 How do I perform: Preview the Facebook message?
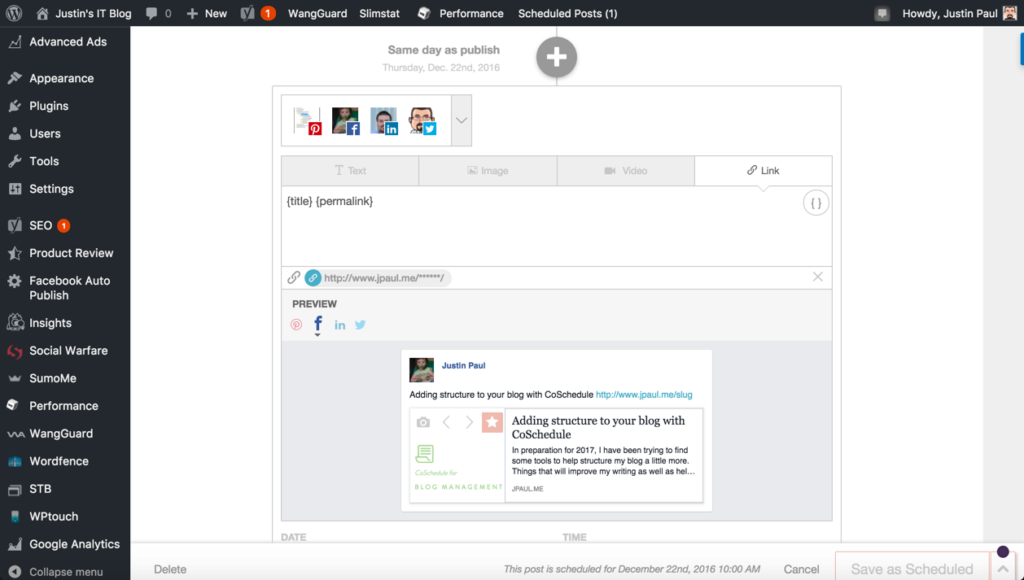(x=318, y=324)
